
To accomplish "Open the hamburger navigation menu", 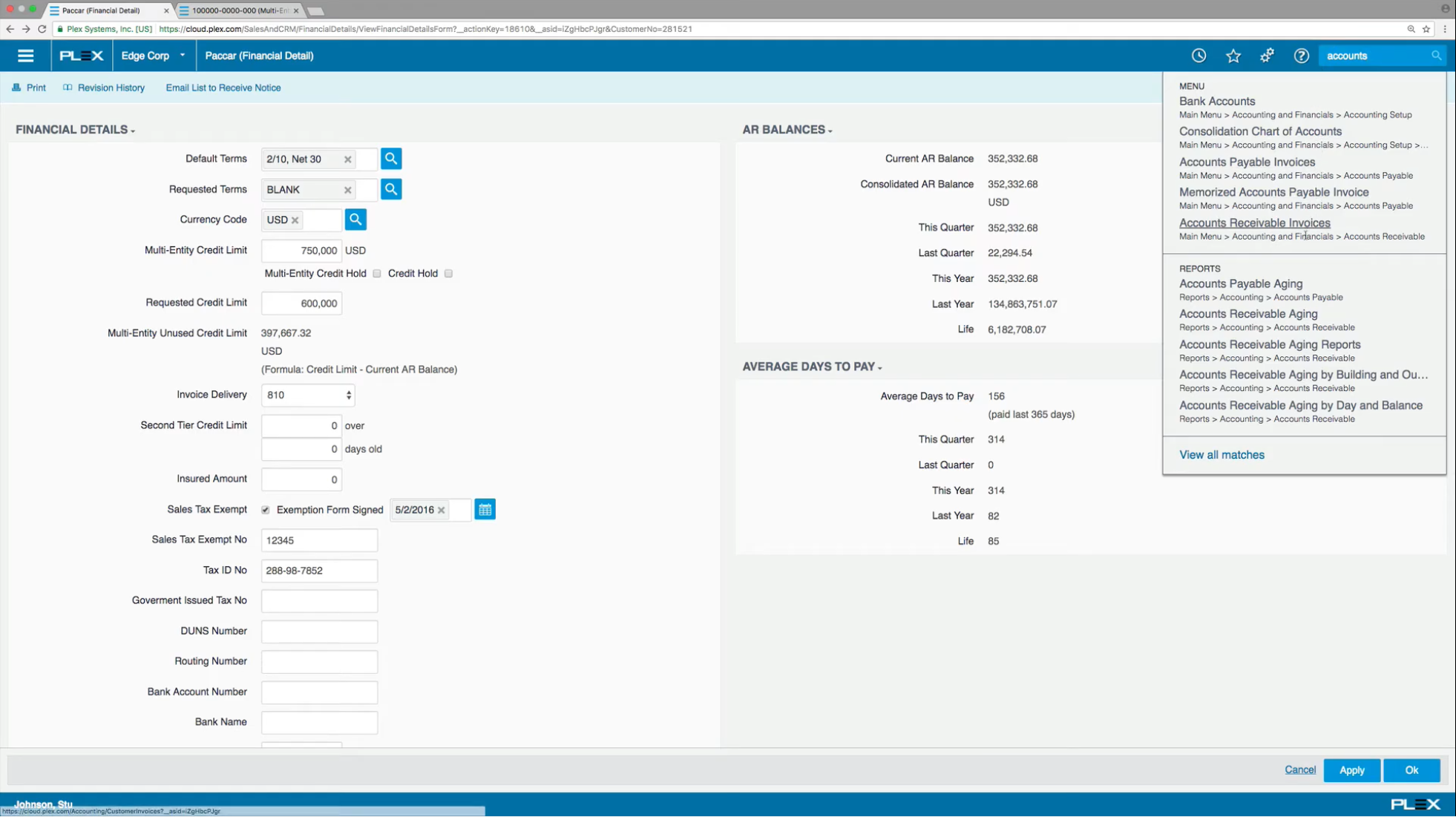I will (x=26, y=55).
